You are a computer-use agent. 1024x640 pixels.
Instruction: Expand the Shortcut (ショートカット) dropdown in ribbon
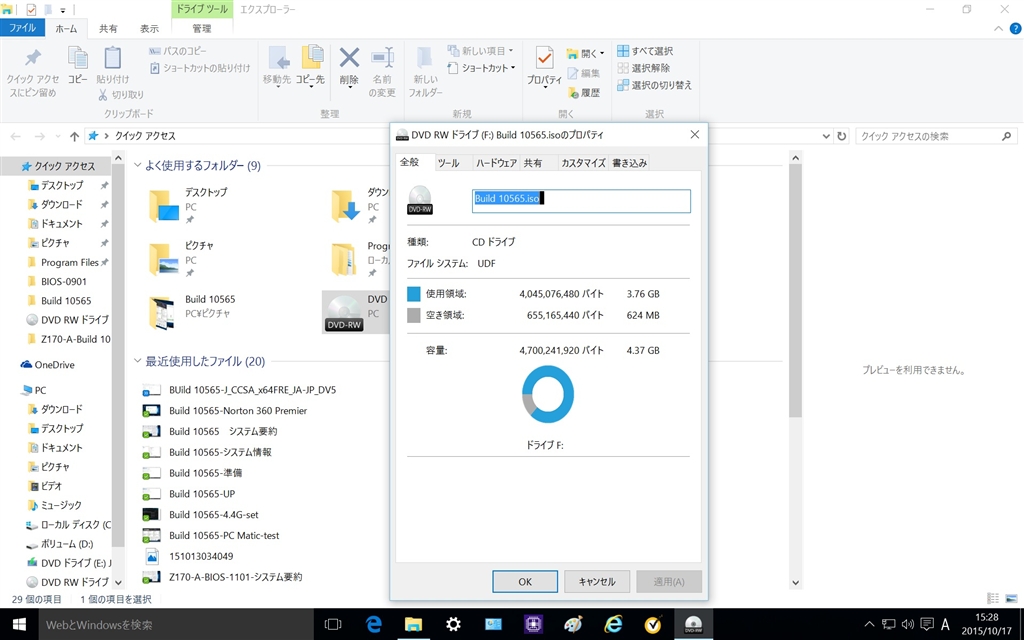point(513,68)
